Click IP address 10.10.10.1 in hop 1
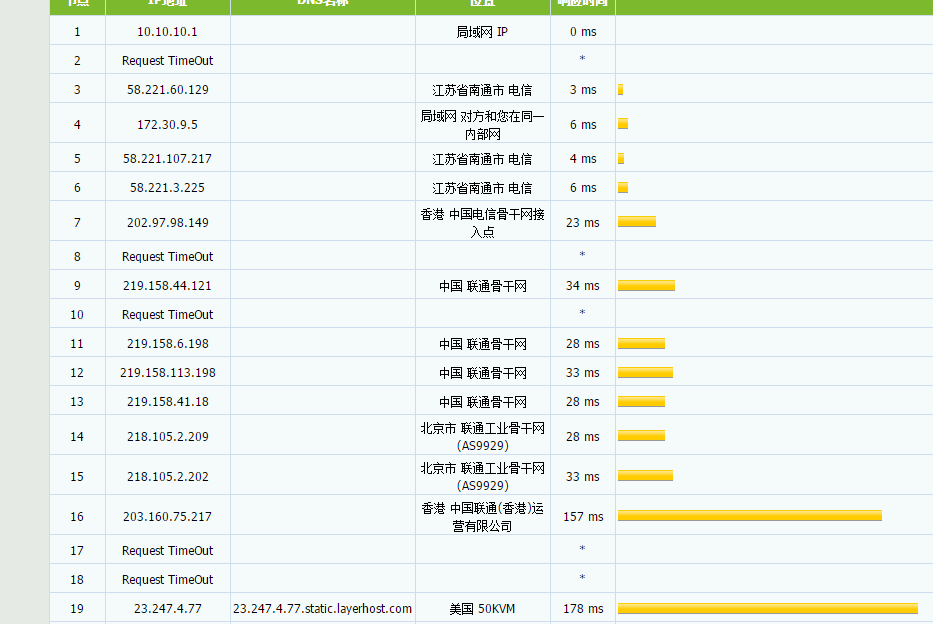933x624 pixels. coord(167,32)
